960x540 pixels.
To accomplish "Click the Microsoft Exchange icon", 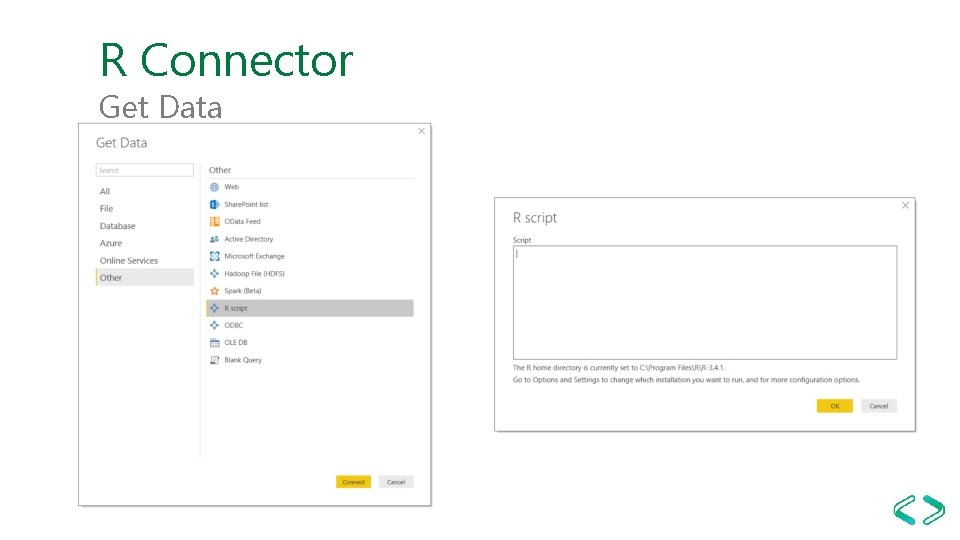I will point(214,257).
